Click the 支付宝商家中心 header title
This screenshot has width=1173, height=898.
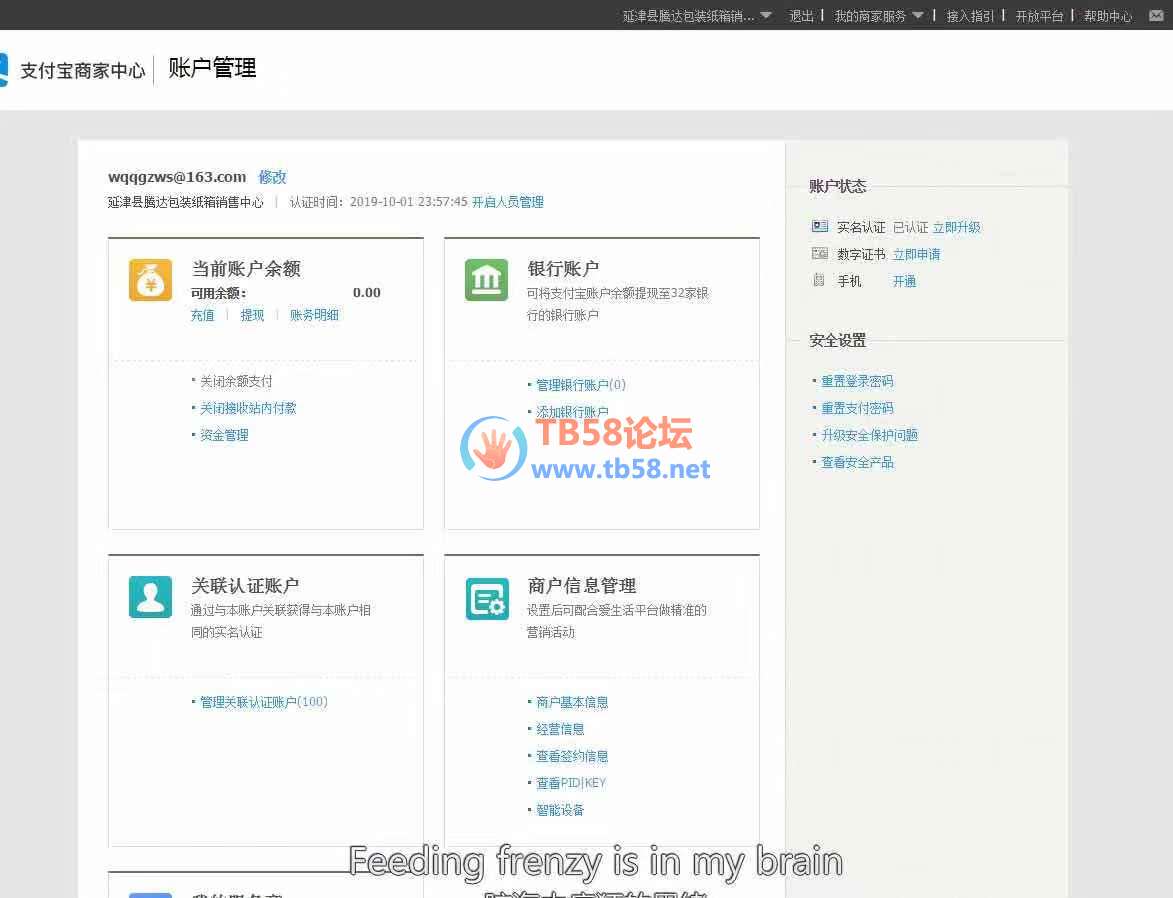(x=82, y=70)
